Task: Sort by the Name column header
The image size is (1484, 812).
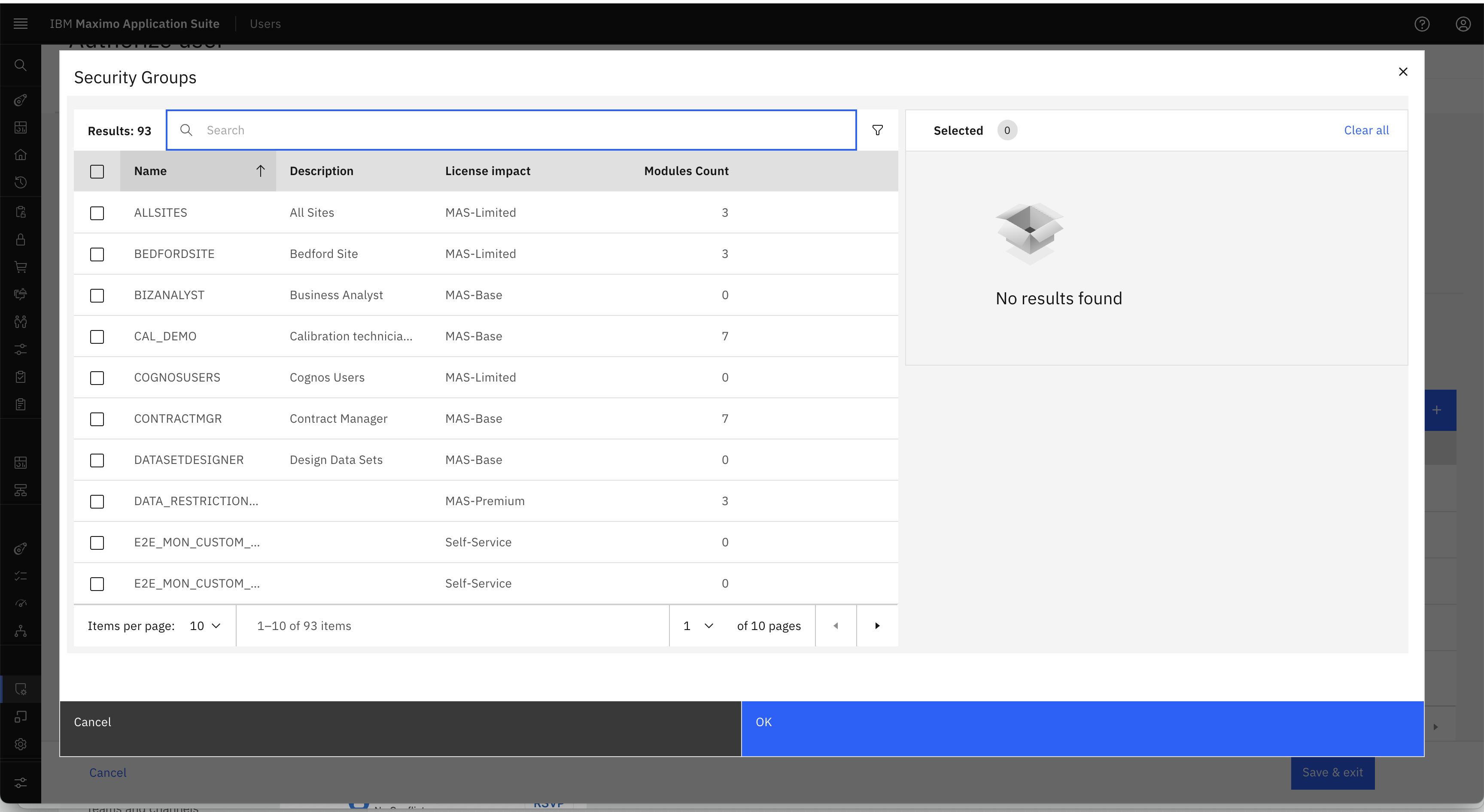Action: [x=198, y=171]
